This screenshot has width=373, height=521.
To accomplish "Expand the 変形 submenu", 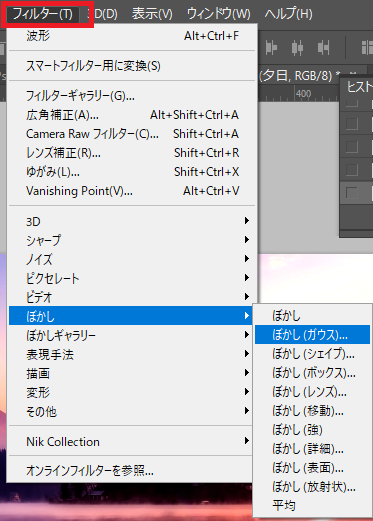I will click(x=130, y=392).
